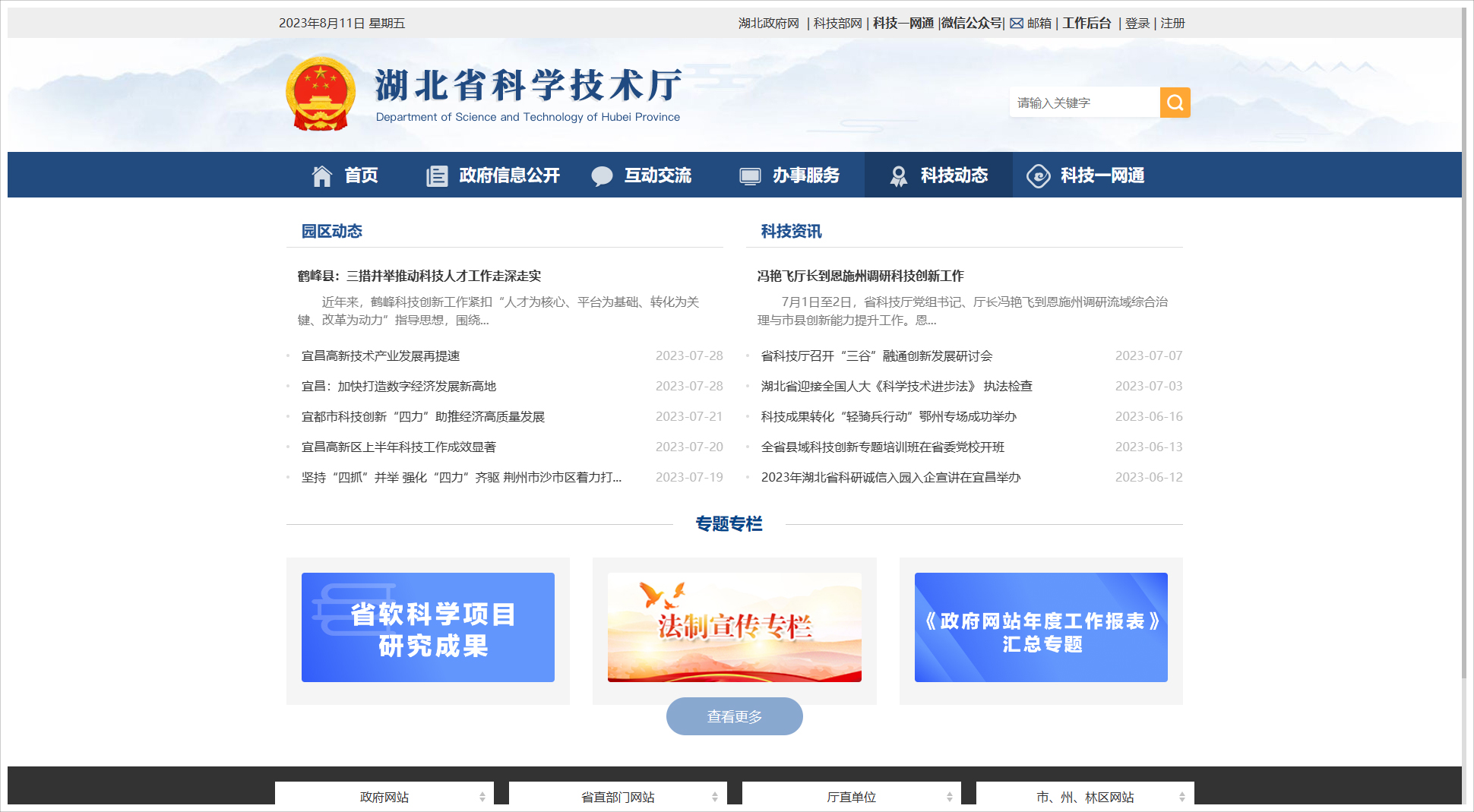Screen dimensions: 1474x812
Task: Click the 登录 link in top bar
Action: [1137, 24]
